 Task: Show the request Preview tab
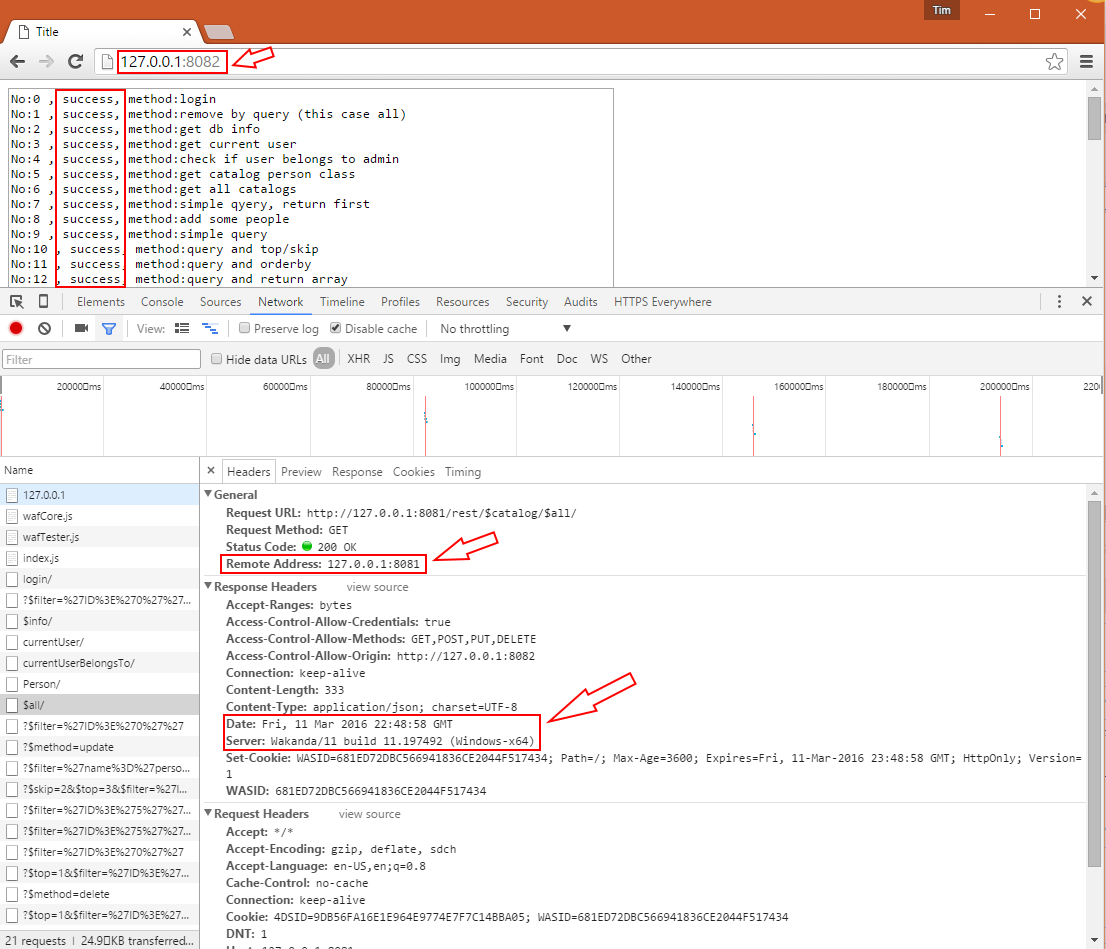click(301, 472)
